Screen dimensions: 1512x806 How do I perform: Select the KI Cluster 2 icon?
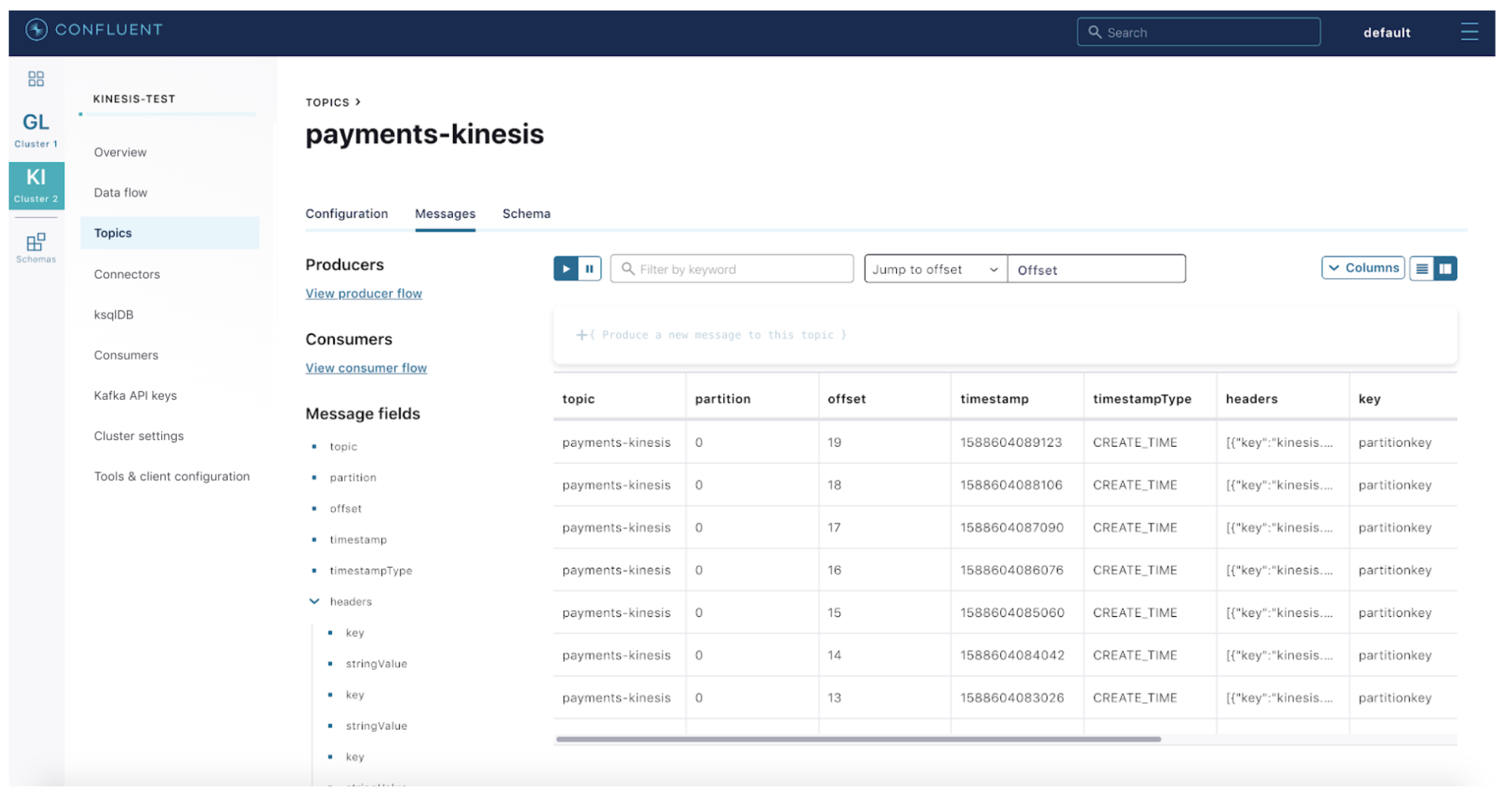point(36,185)
